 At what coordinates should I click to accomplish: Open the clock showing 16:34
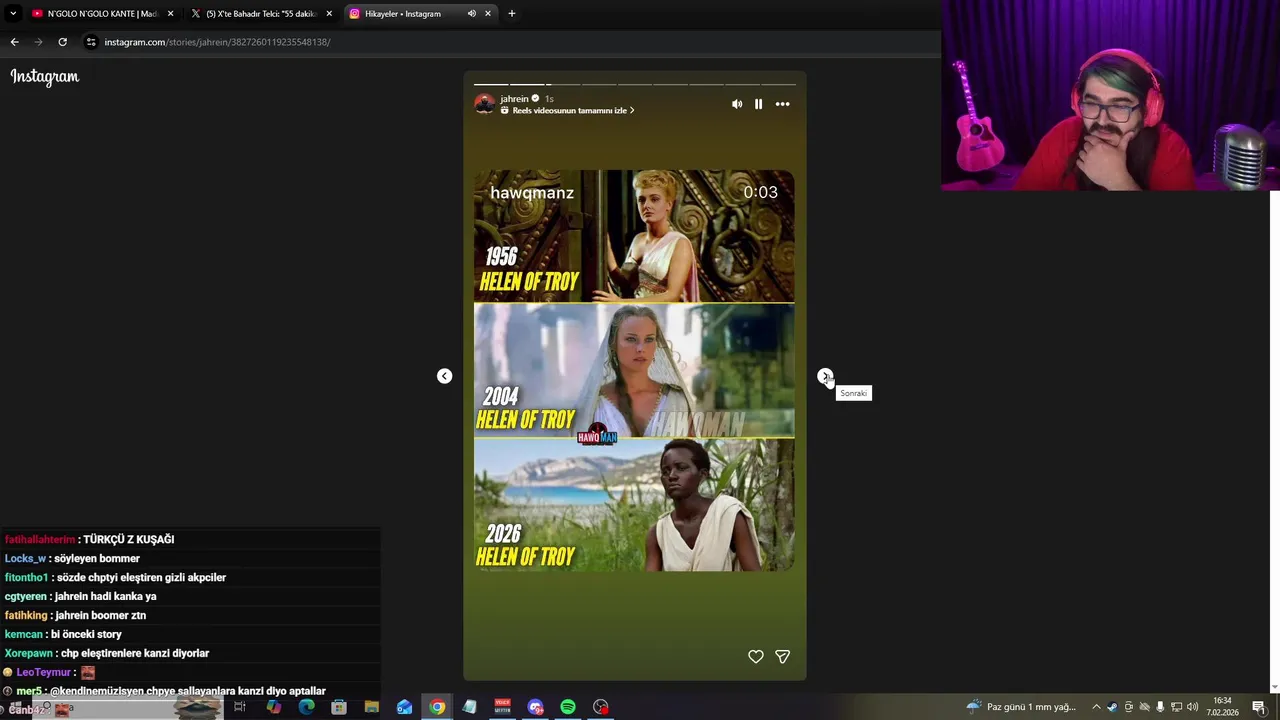click(1222, 707)
